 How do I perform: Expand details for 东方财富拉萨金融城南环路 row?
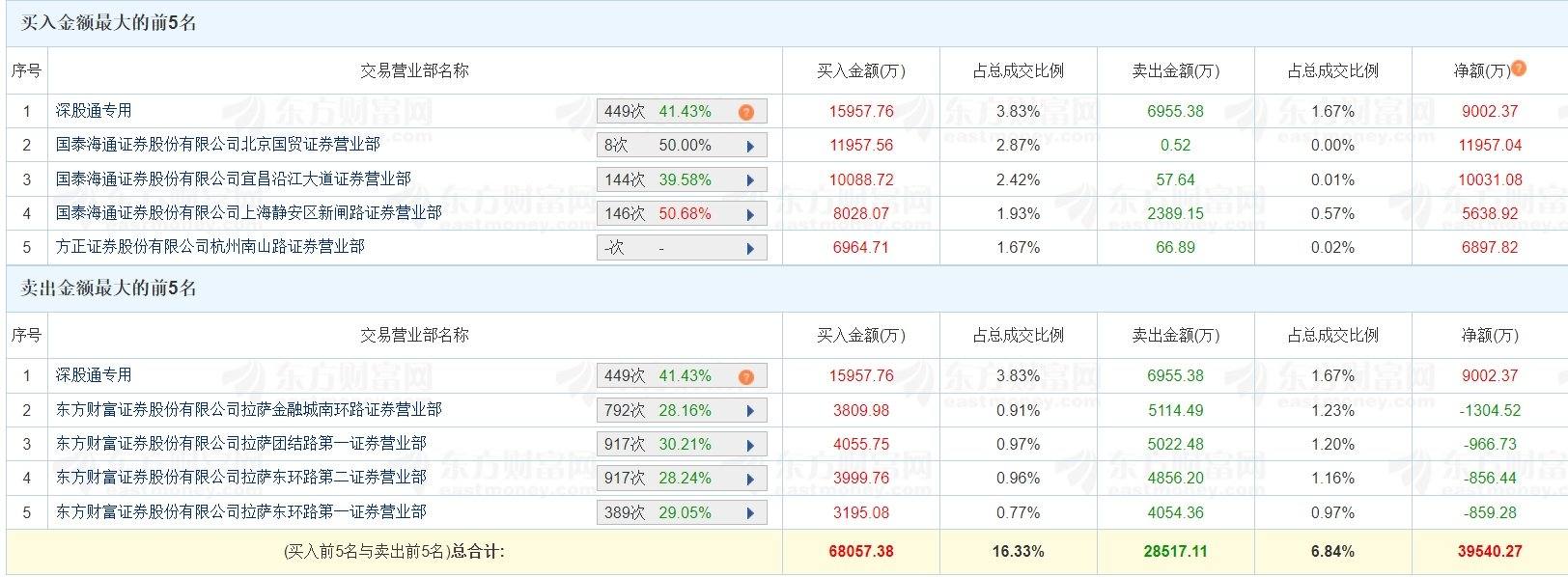750,409
